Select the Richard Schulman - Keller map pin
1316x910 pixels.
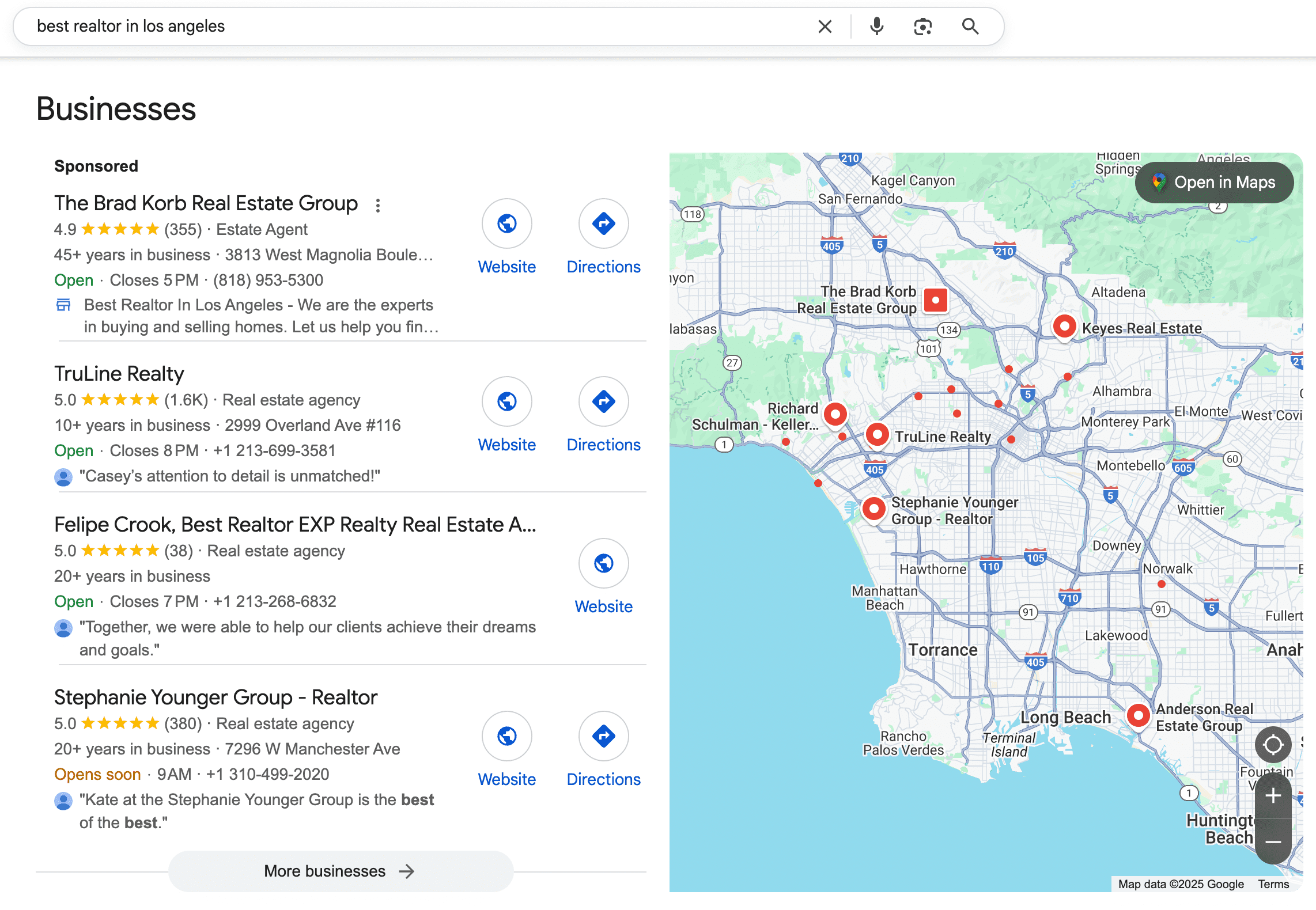point(835,415)
